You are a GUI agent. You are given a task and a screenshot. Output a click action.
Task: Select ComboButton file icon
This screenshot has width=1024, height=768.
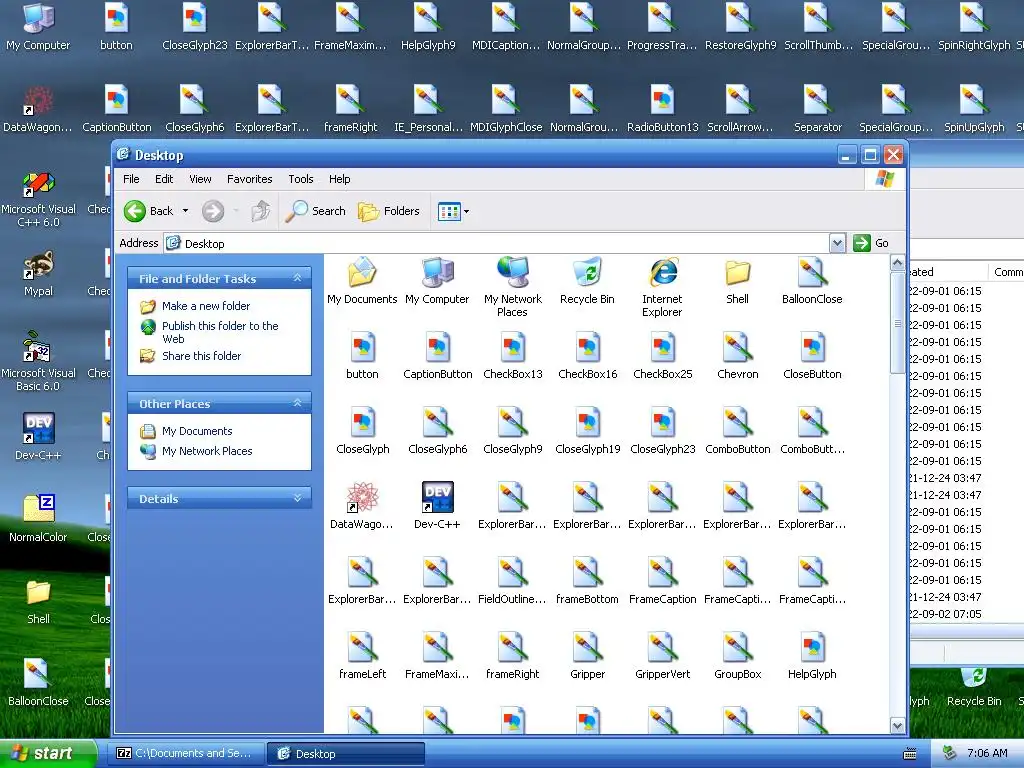pyautogui.click(x=737, y=431)
